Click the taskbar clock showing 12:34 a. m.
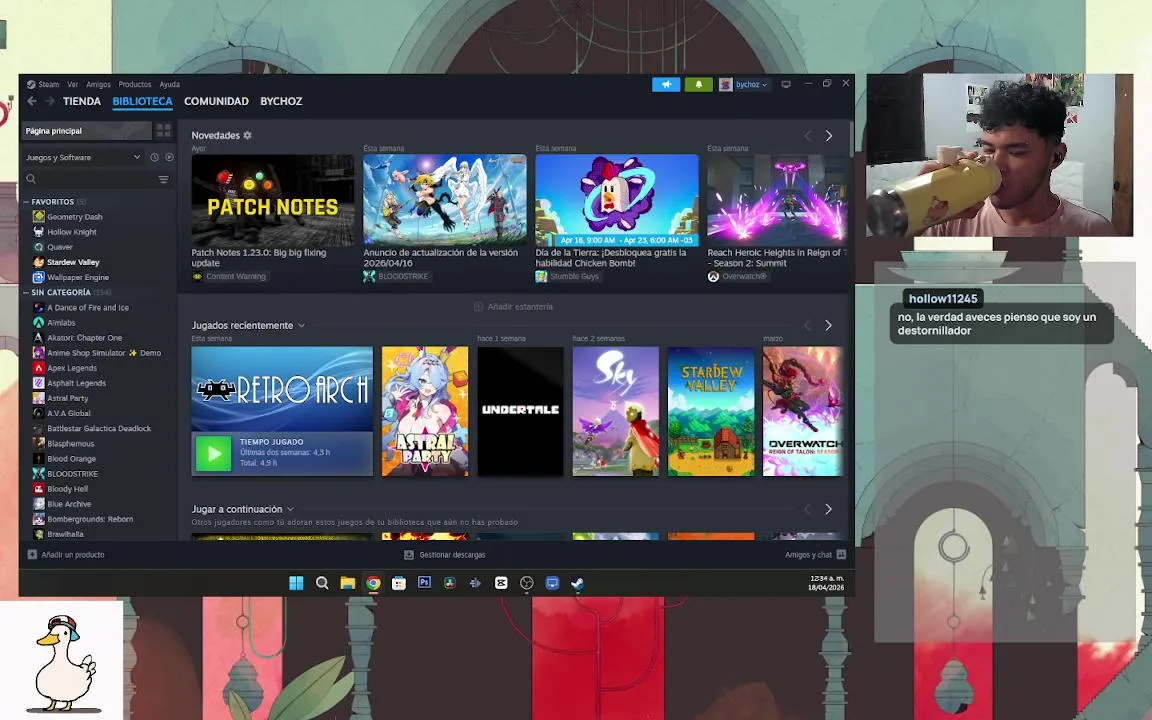This screenshot has height=720, width=1152. [x=826, y=583]
